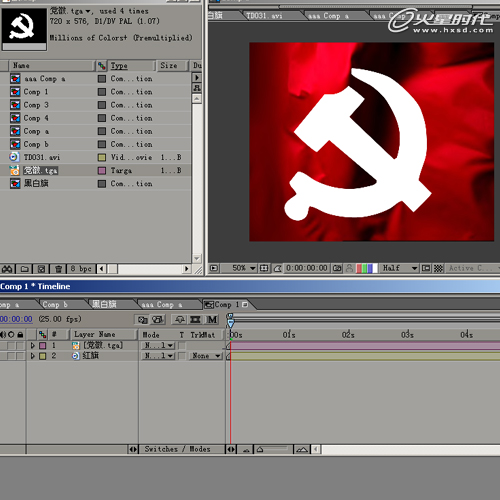500x500 pixels.
Task: Toggle preserve transparency checkbox for layer 2
Action: click(x=182, y=356)
